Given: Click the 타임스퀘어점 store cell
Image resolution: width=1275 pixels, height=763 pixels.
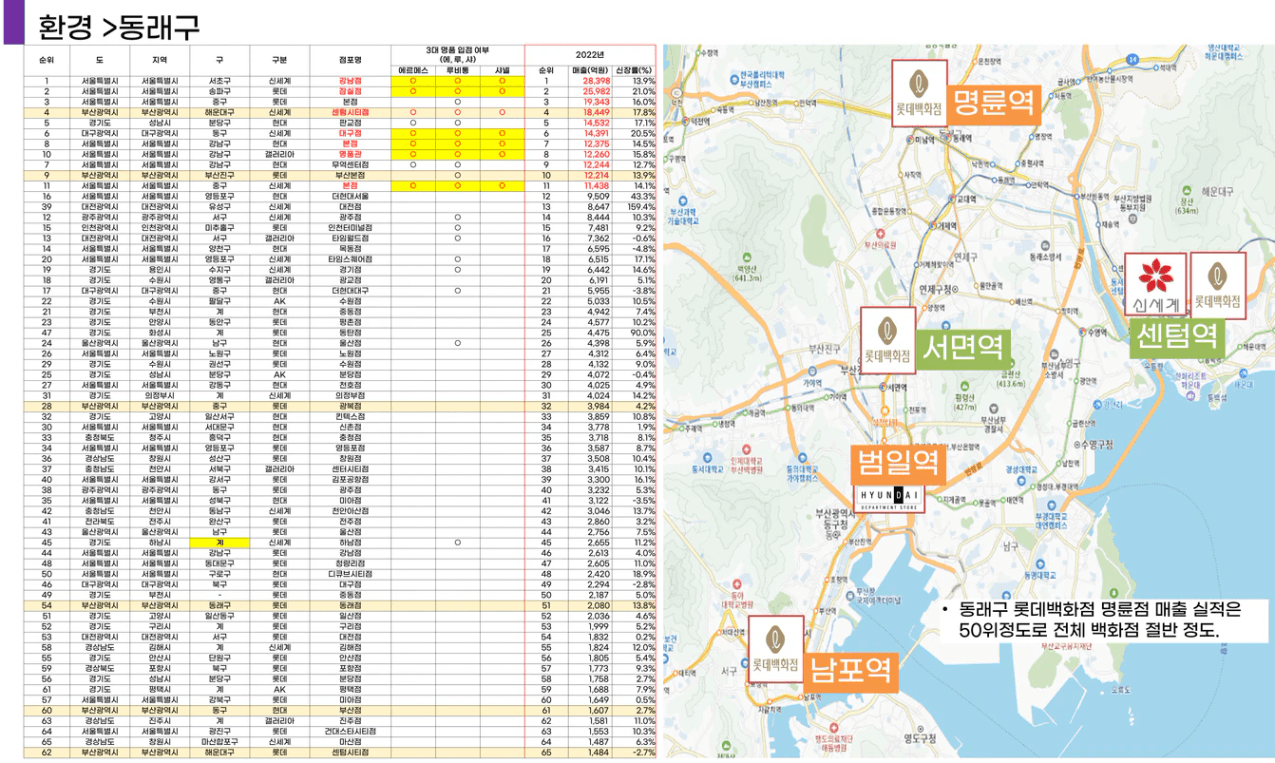Looking at the screenshot, I should pos(350,259).
